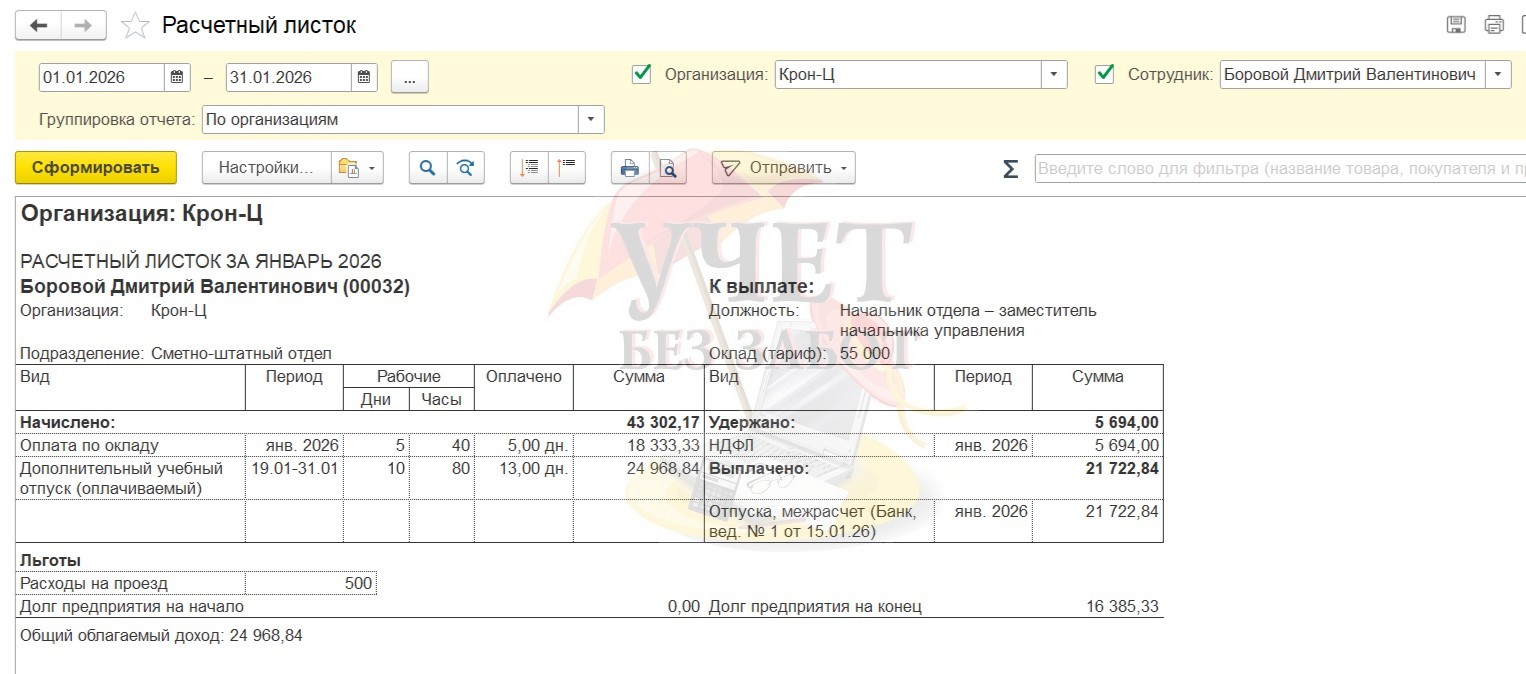Open calendar for end date 31.01.2026
This screenshot has height=674, width=1526.
click(x=364, y=77)
